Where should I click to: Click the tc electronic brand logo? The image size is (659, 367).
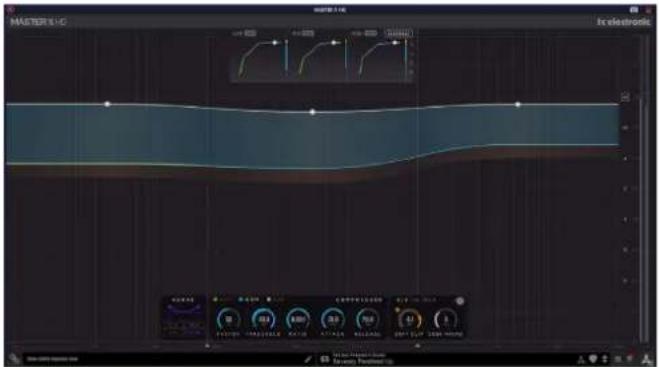(x=623, y=22)
